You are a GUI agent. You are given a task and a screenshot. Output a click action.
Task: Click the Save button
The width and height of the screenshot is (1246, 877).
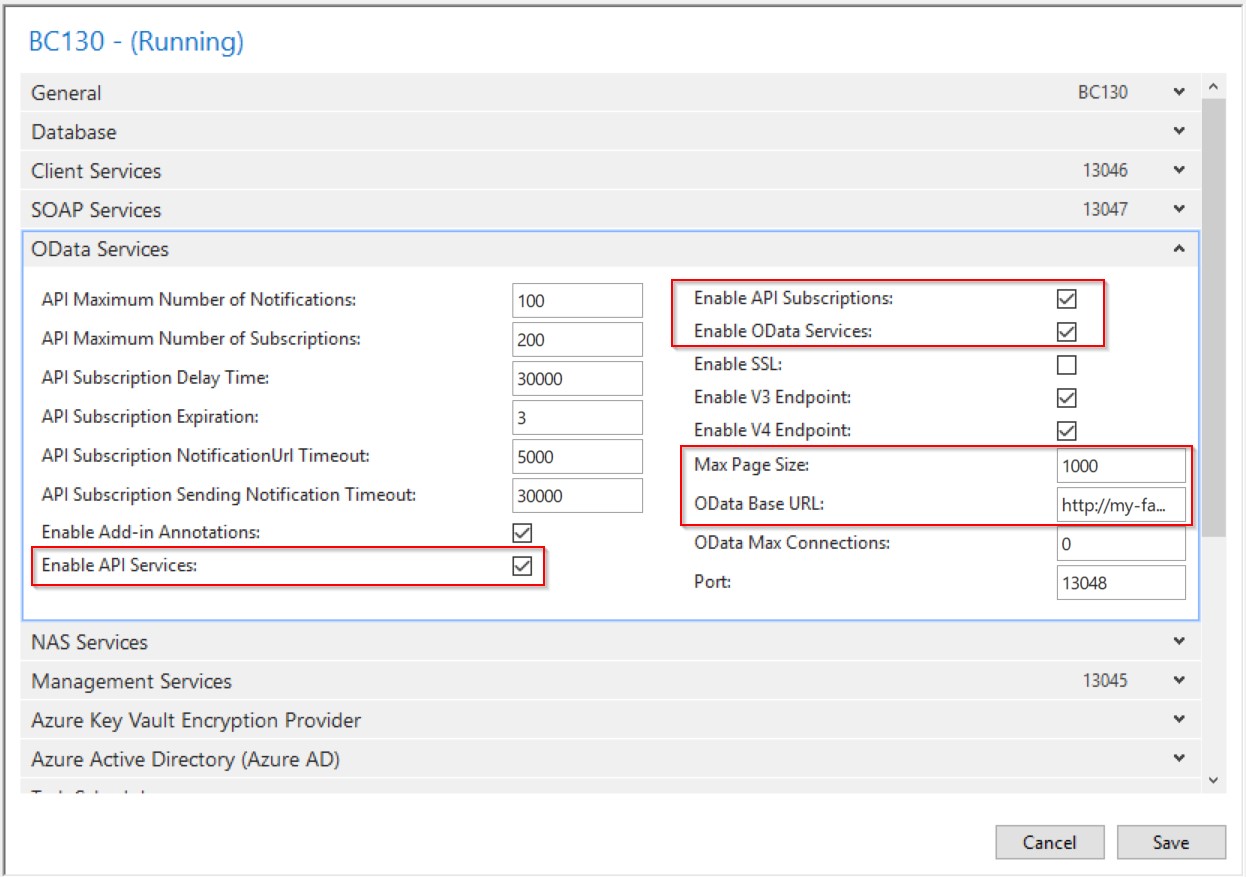click(x=1170, y=842)
